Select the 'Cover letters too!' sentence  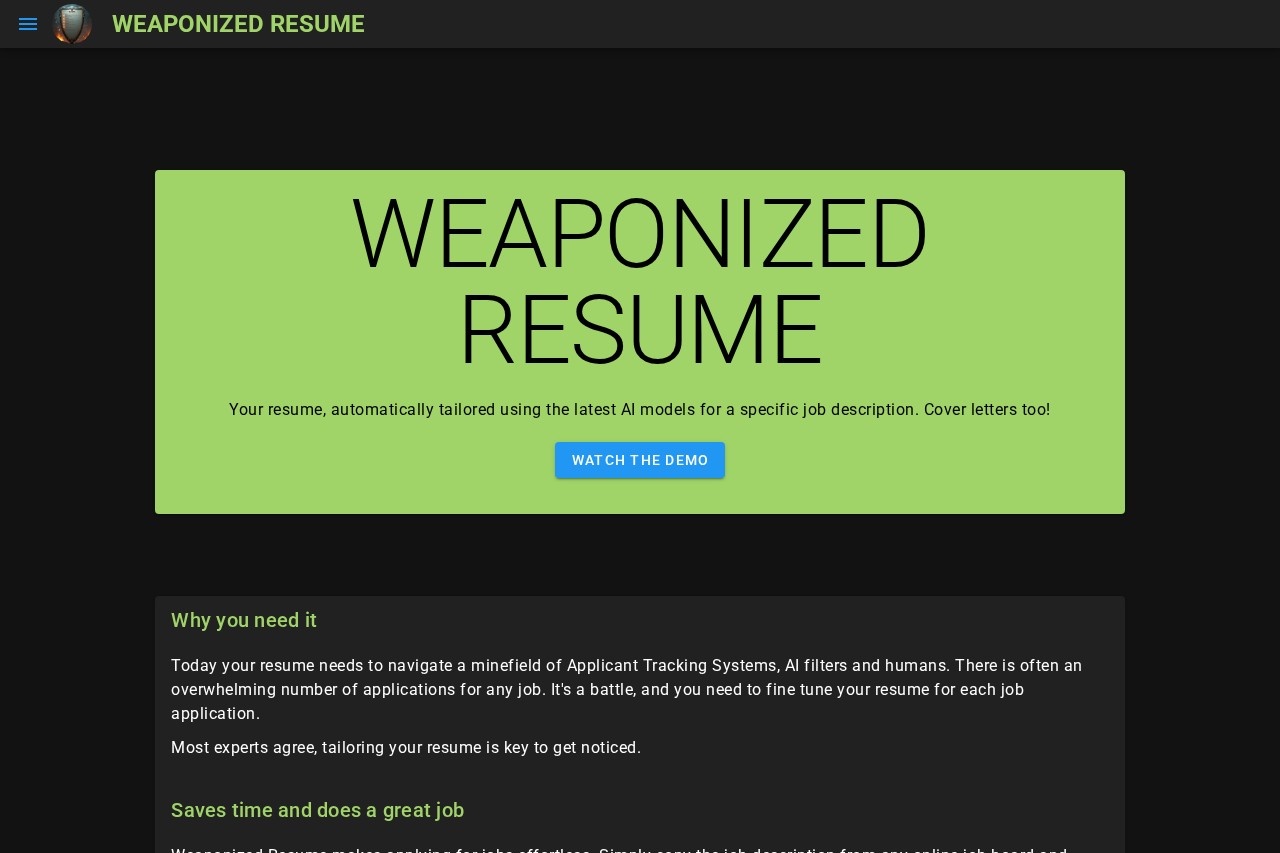click(986, 410)
